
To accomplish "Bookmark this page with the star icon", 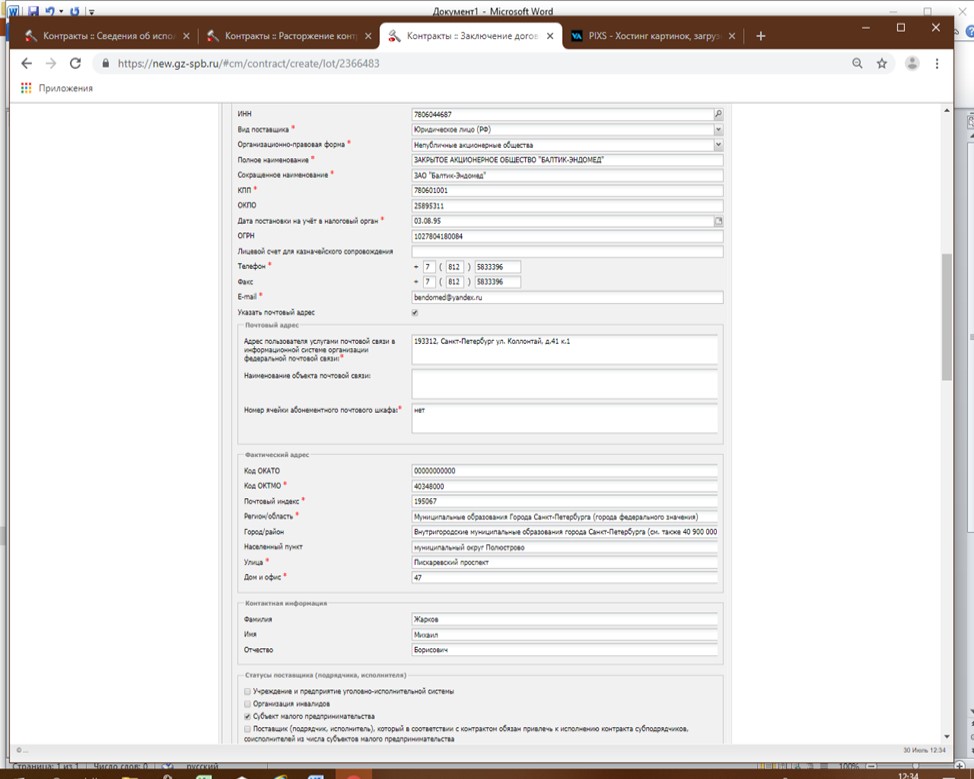I will click(881, 63).
